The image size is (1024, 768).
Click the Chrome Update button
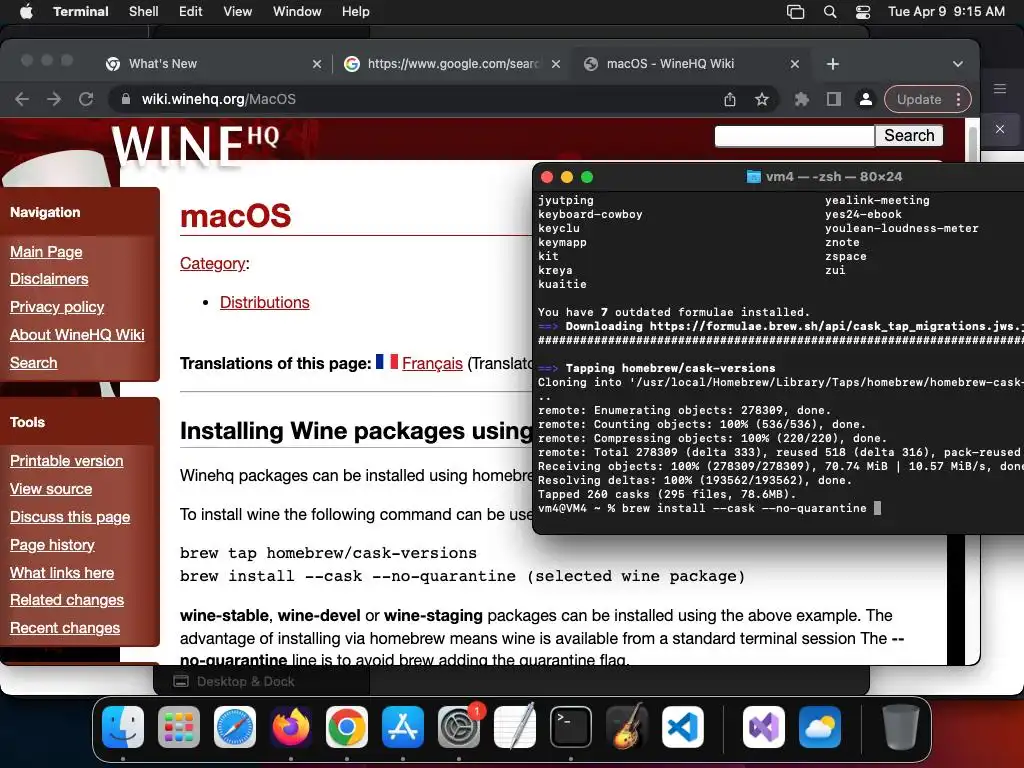918,99
